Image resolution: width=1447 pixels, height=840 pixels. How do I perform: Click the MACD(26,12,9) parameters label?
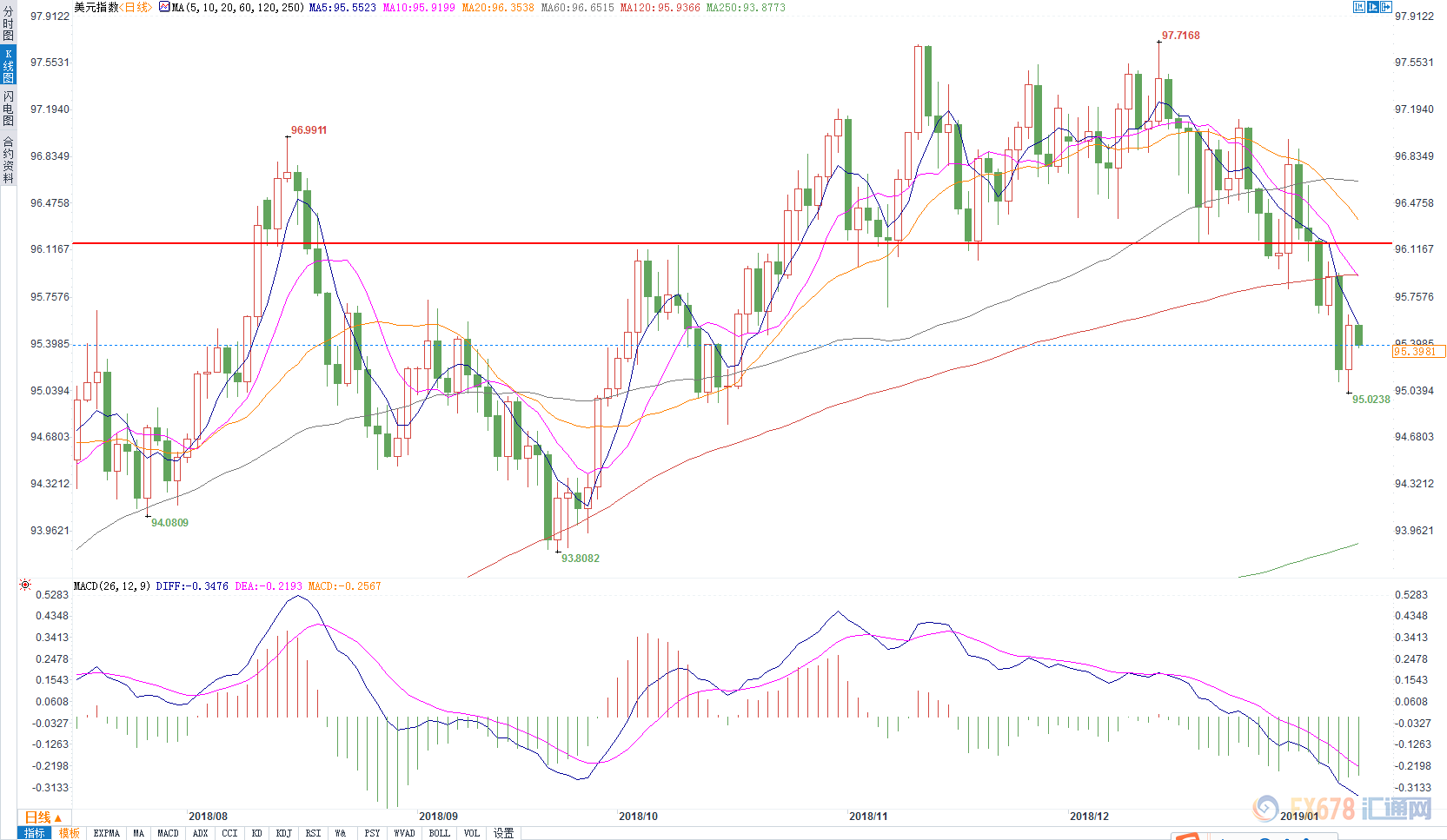[x=112, y=586]
